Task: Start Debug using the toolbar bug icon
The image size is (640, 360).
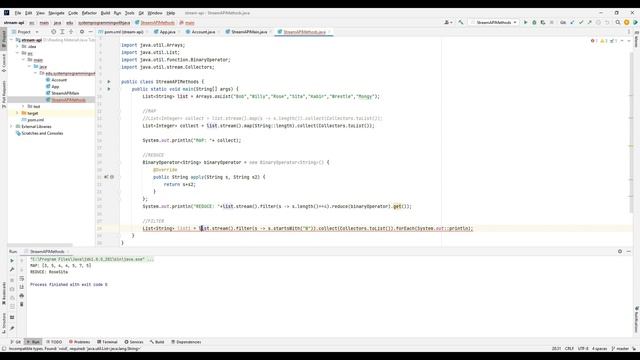Action: point(534,22)
